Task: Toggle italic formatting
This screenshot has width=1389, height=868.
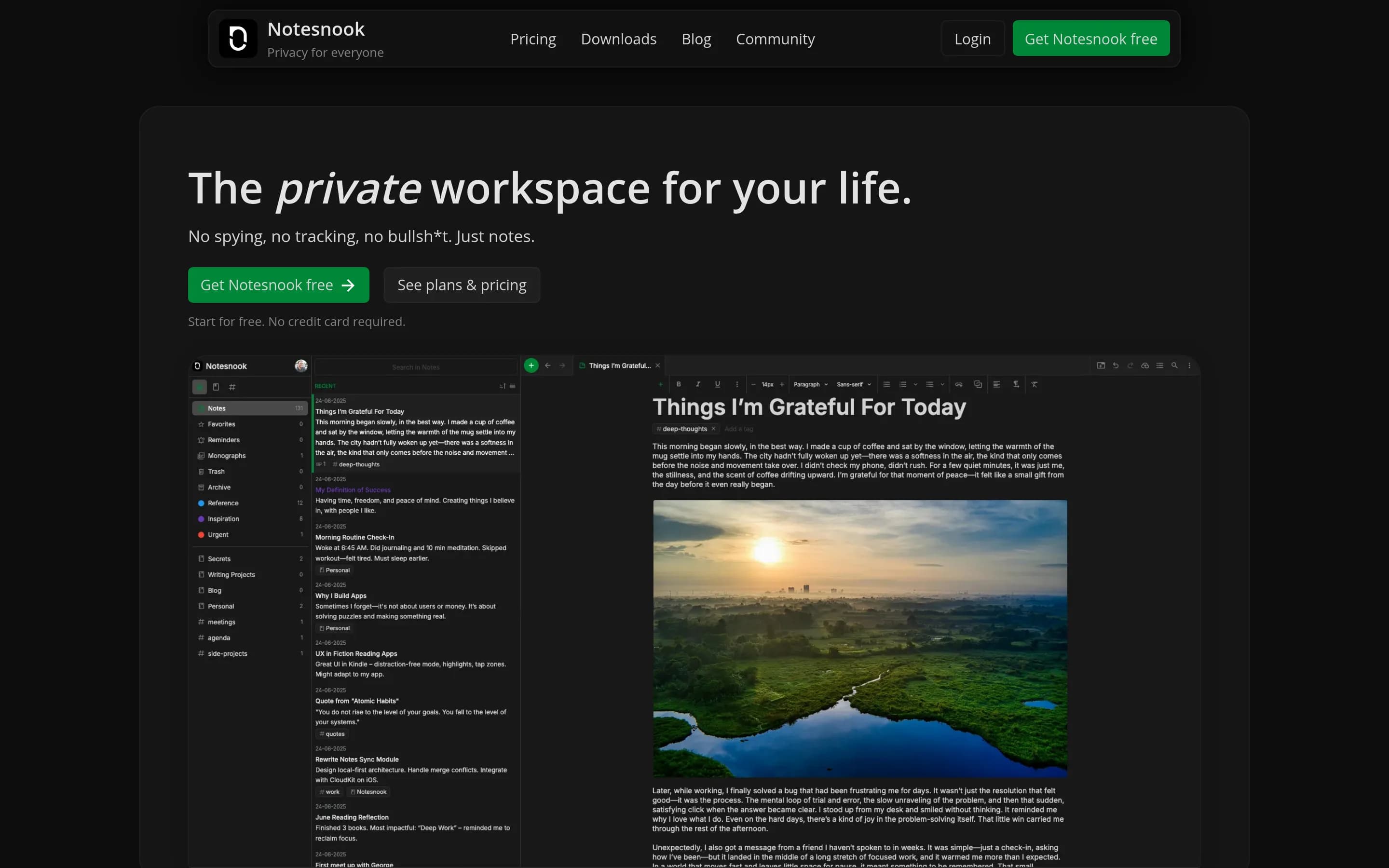Action: click(698, 384)
